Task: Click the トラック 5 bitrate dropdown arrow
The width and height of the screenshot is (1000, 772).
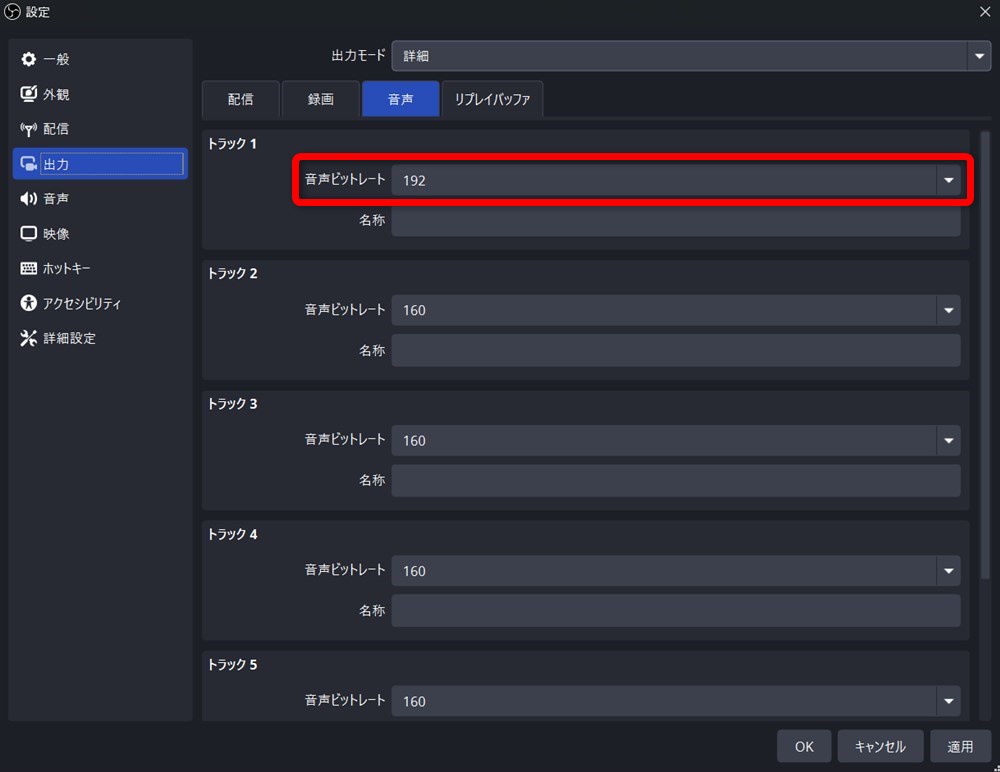Action: pyautogui.click(x=948, y=701)
